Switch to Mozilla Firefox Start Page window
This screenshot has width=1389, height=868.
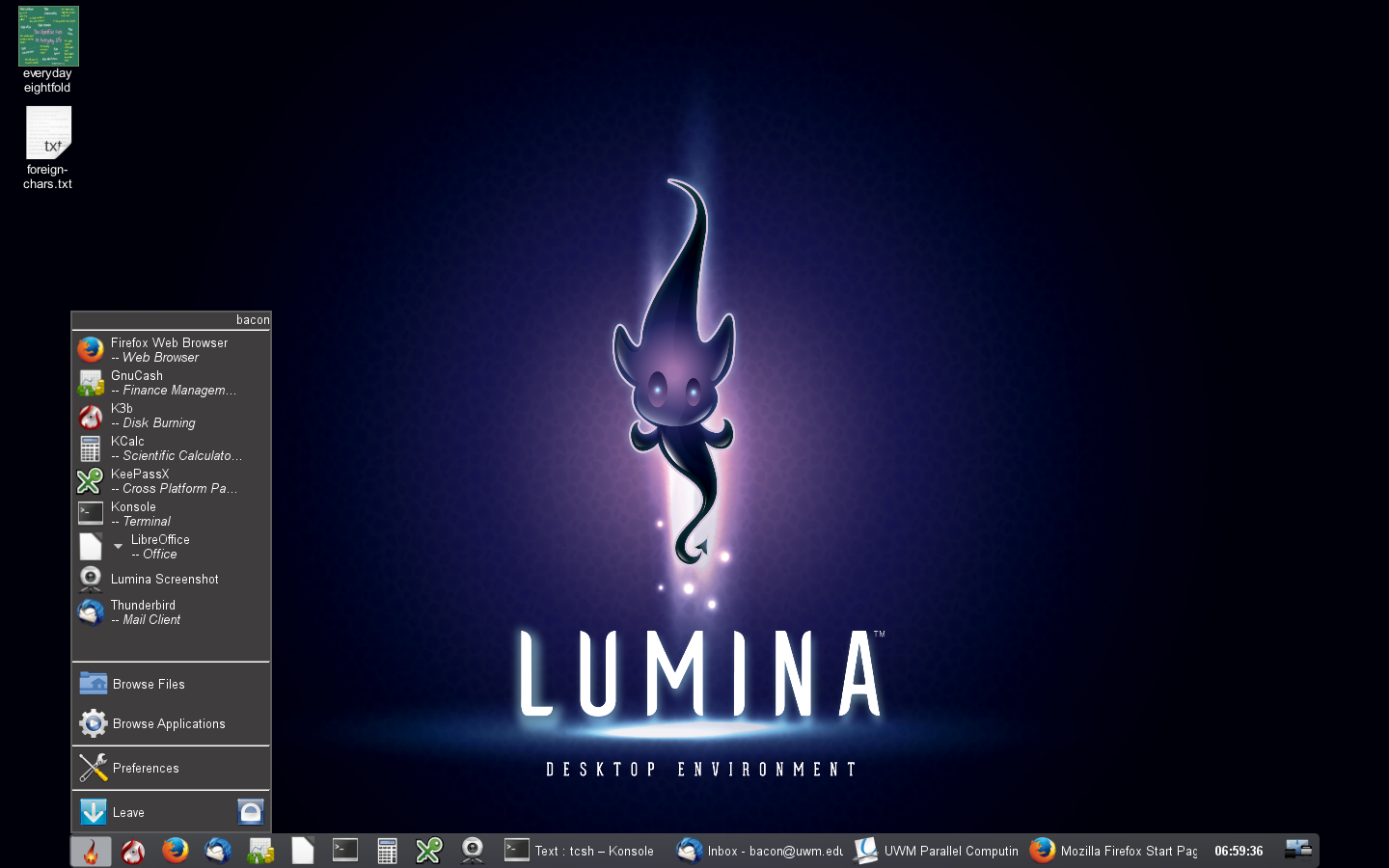[1113, 851]
